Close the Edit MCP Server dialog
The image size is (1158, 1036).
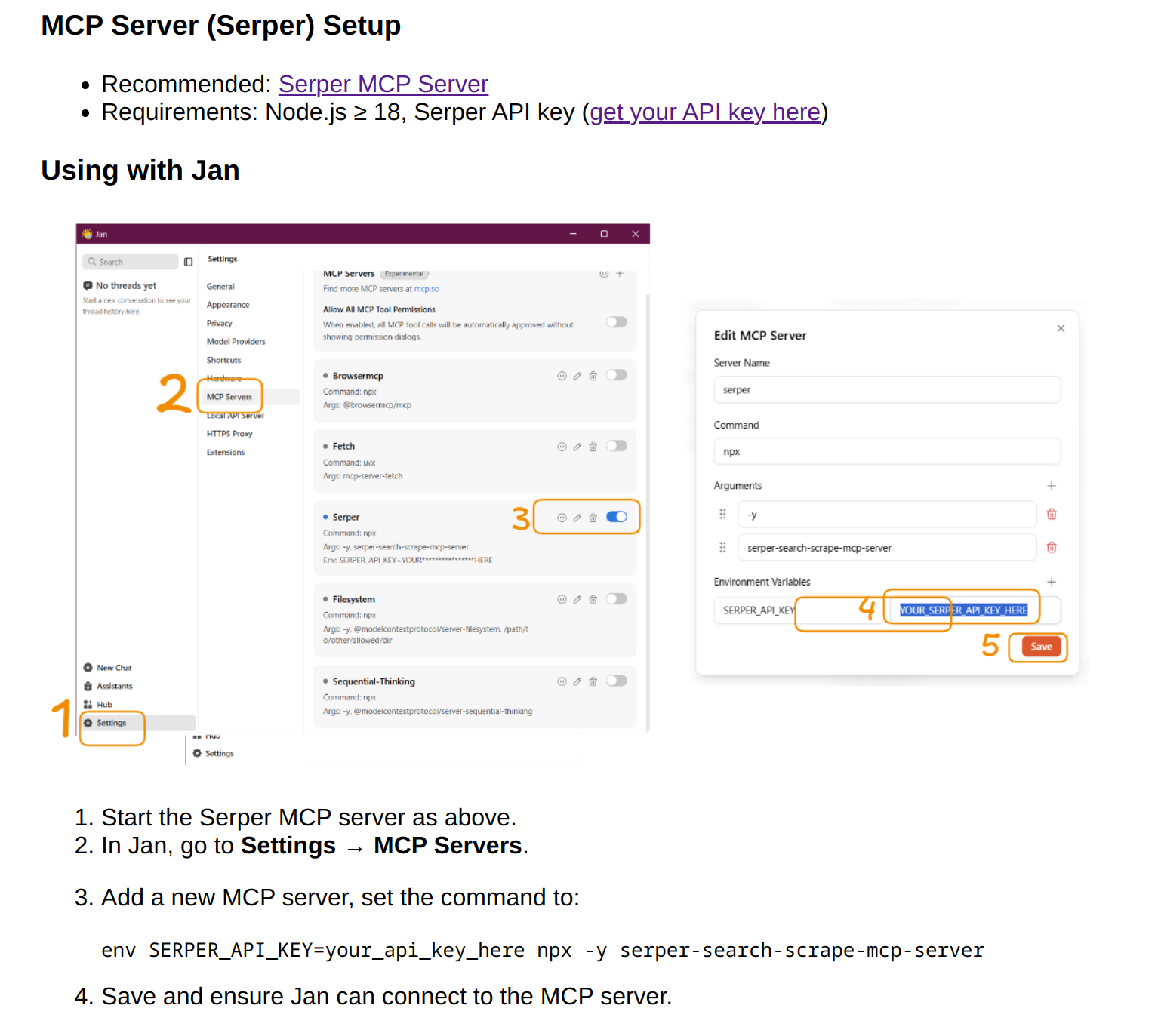click(1061, 328)
